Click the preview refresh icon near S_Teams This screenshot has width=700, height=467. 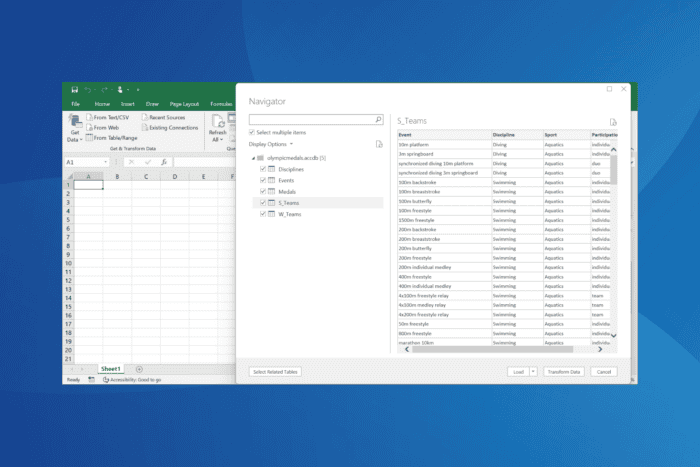pyautogui.click(x=613, y=122)
